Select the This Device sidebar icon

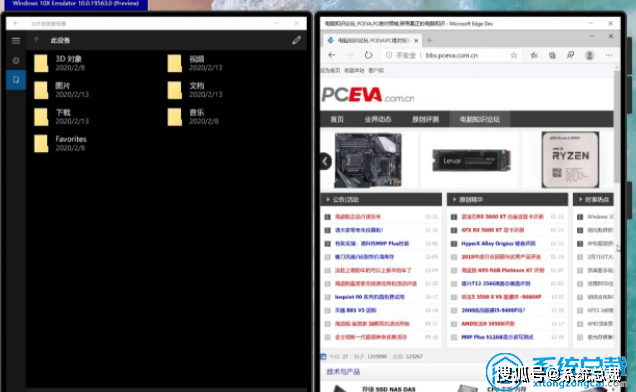coord(16,80)
